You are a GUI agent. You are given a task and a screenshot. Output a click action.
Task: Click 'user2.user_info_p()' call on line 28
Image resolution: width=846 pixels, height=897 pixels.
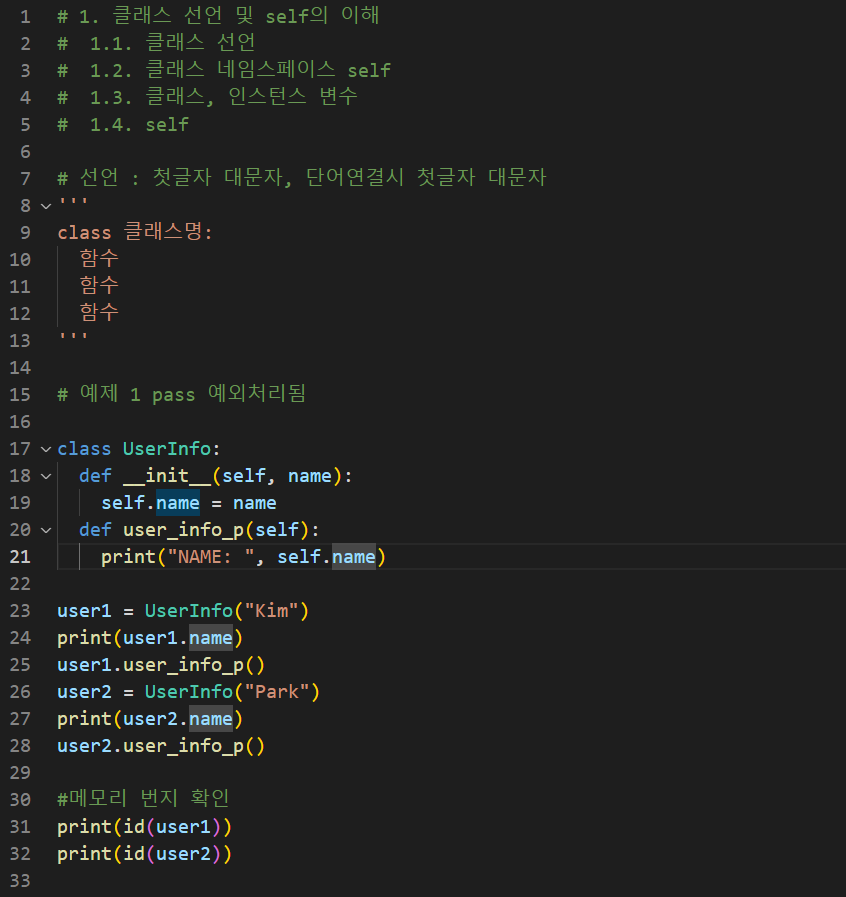click(161, 747)
